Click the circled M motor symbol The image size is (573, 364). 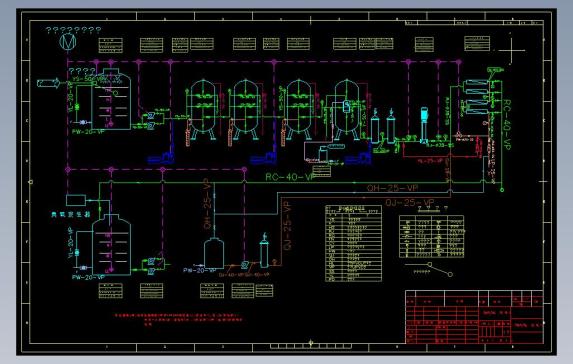68,41
